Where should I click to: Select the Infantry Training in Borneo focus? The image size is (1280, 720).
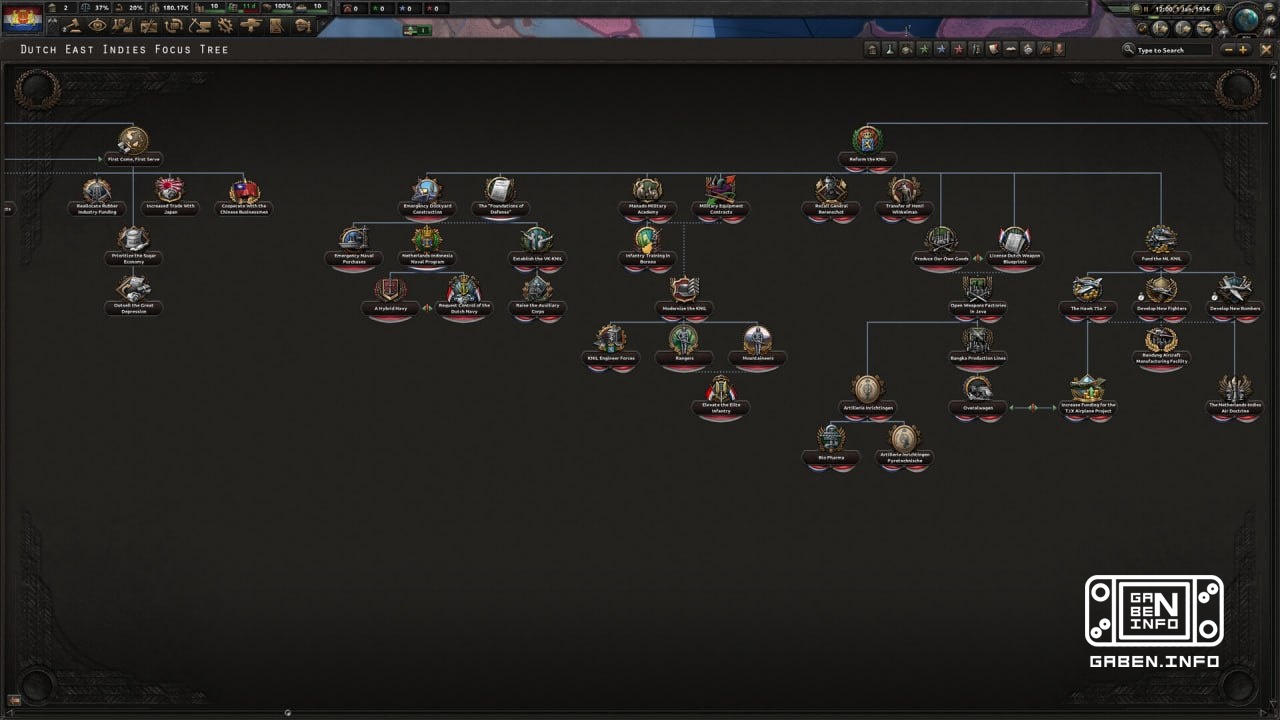(647, 246)
